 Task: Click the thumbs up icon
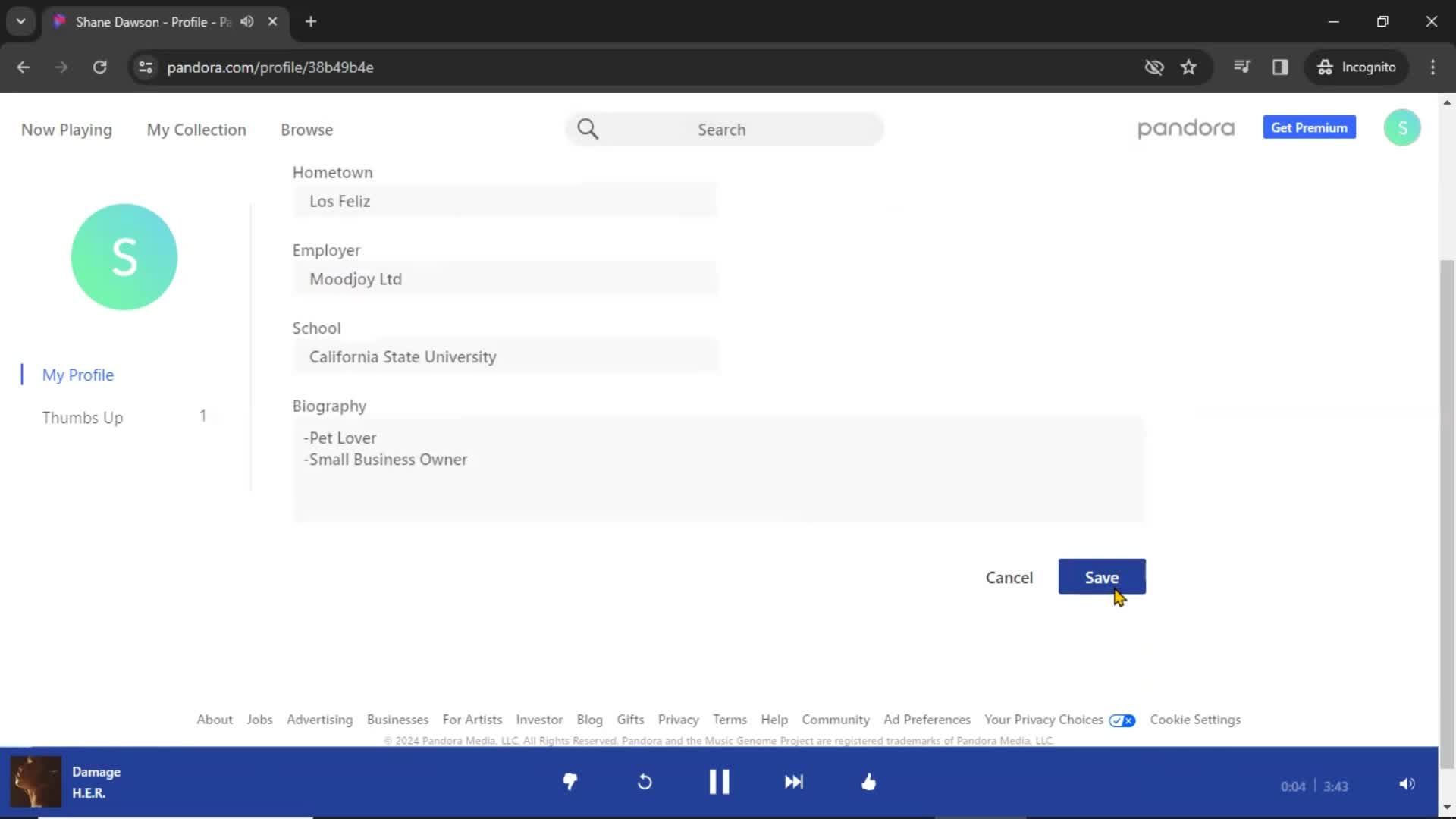(x=868, y=782)
